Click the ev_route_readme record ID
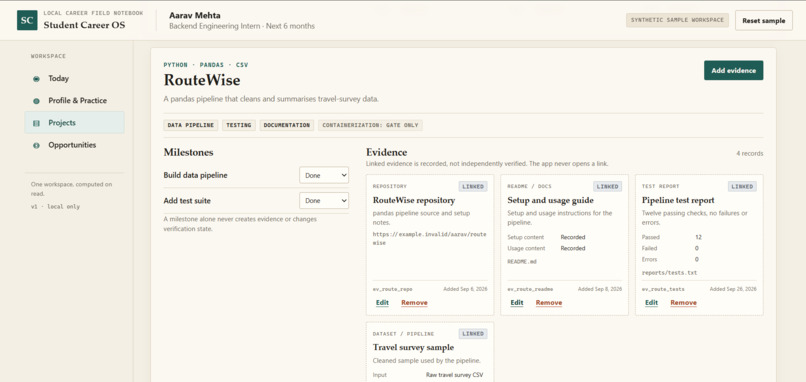The height and width of the screenshot is (382, 806). [x=529, y=289]
